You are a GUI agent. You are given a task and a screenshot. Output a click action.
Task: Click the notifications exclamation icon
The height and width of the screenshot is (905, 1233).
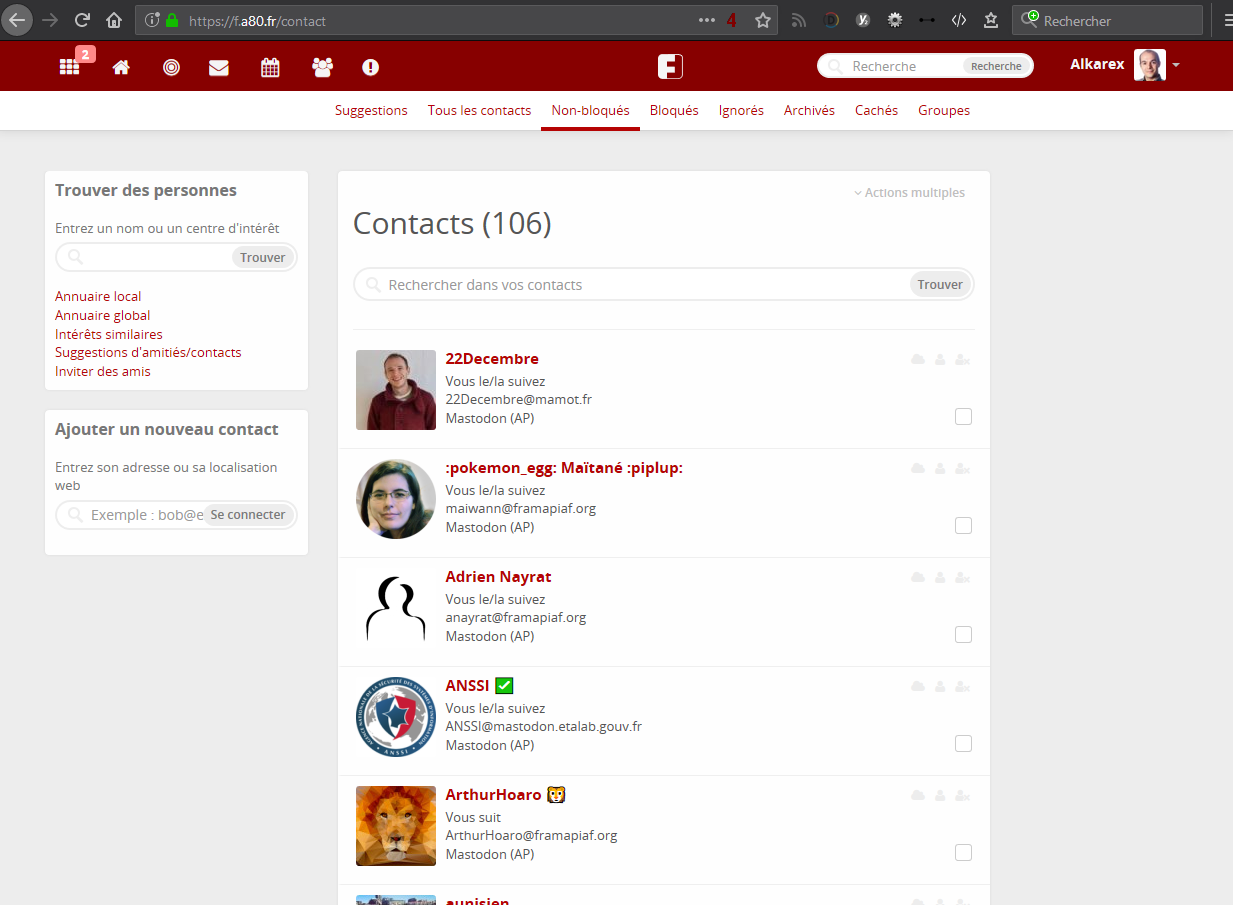coord(370,66)
